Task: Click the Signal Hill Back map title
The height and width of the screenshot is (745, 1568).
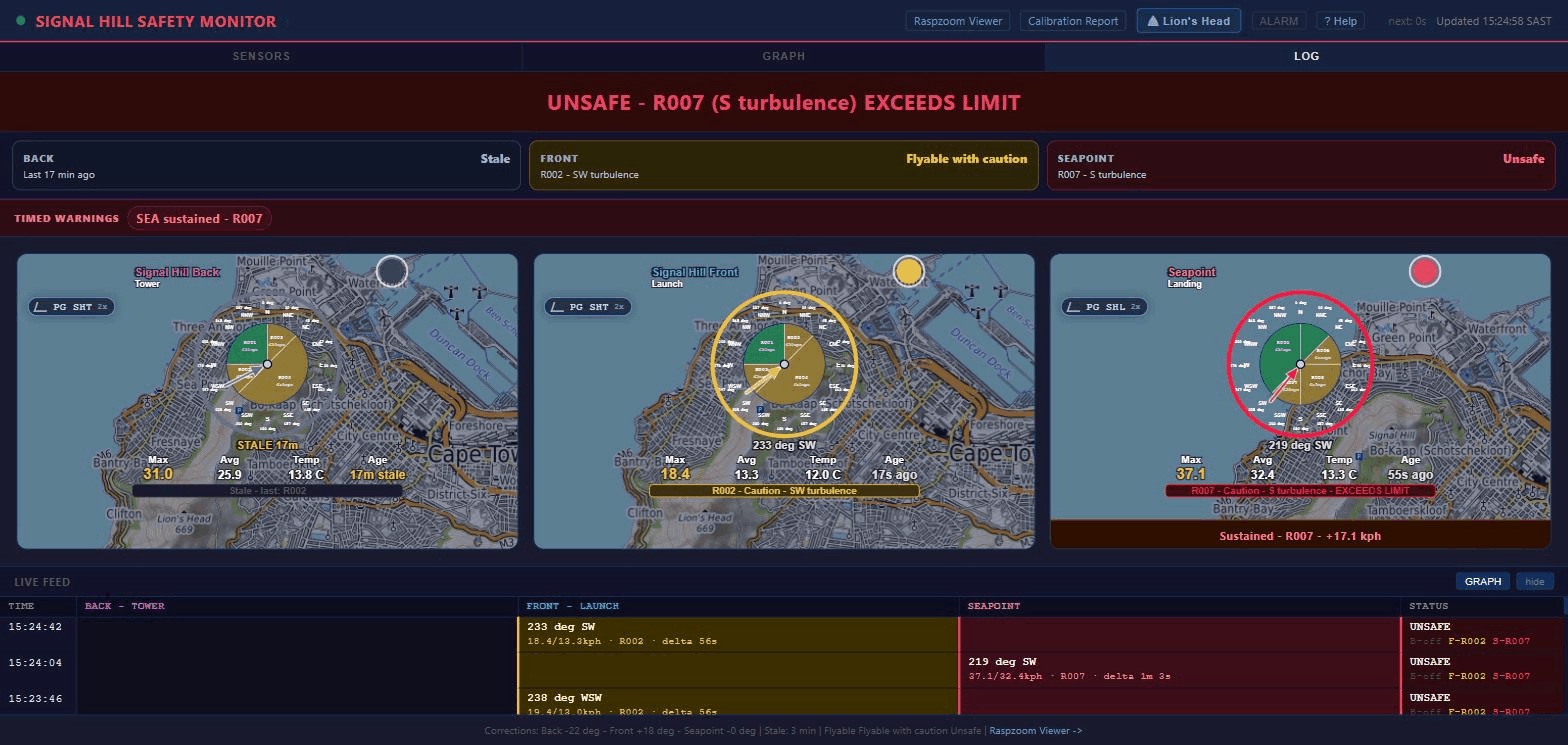Action: coord(177,272)
